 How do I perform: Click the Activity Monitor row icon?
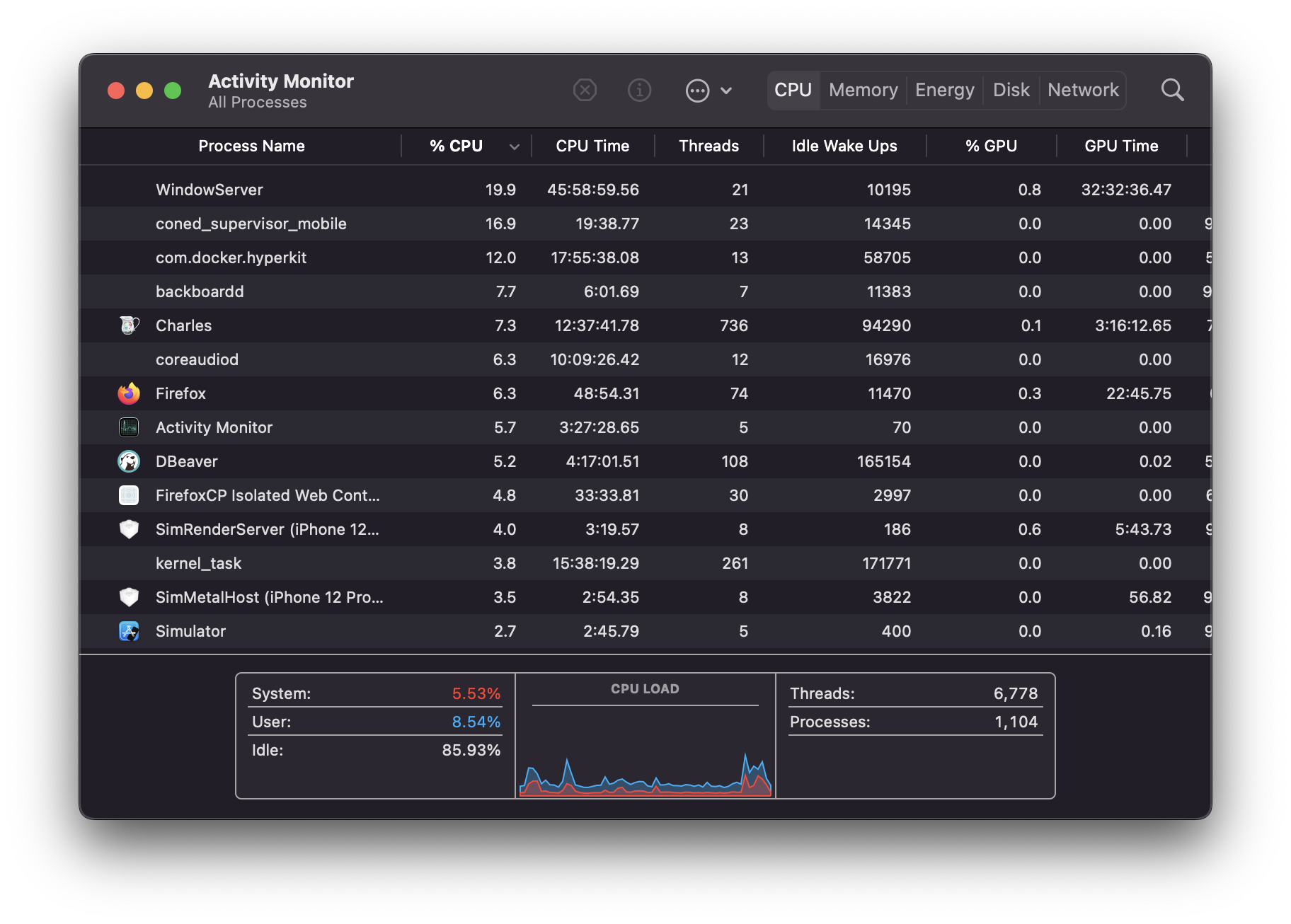pos(129,427)
